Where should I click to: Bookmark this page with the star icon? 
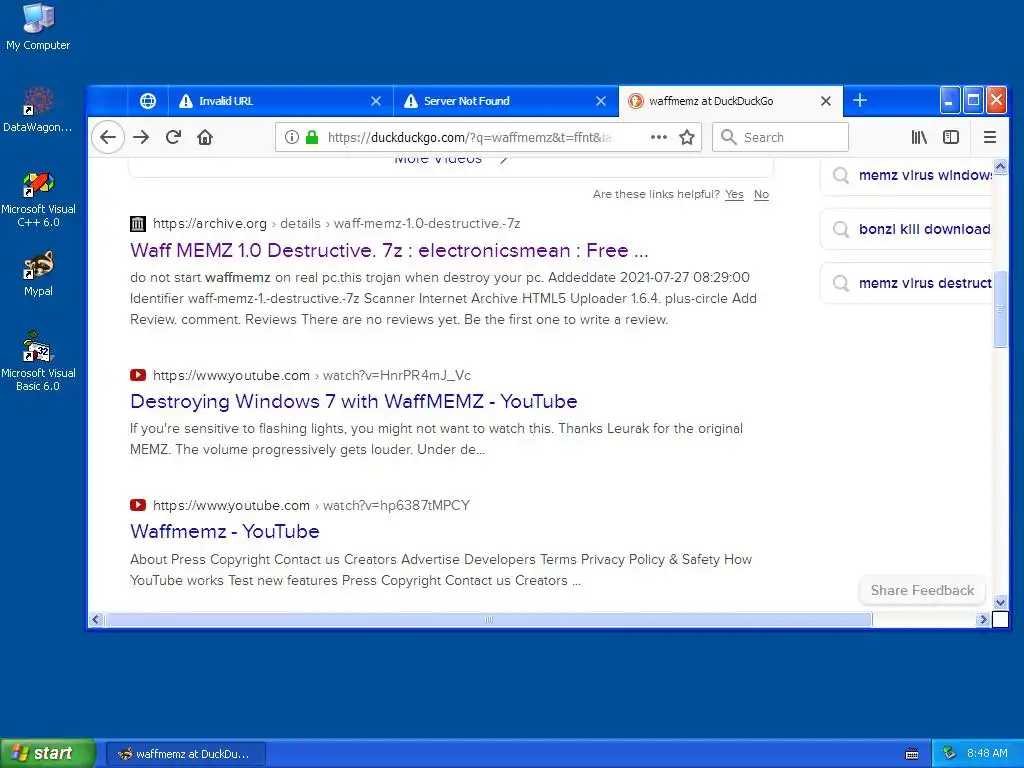click(686, 137)
